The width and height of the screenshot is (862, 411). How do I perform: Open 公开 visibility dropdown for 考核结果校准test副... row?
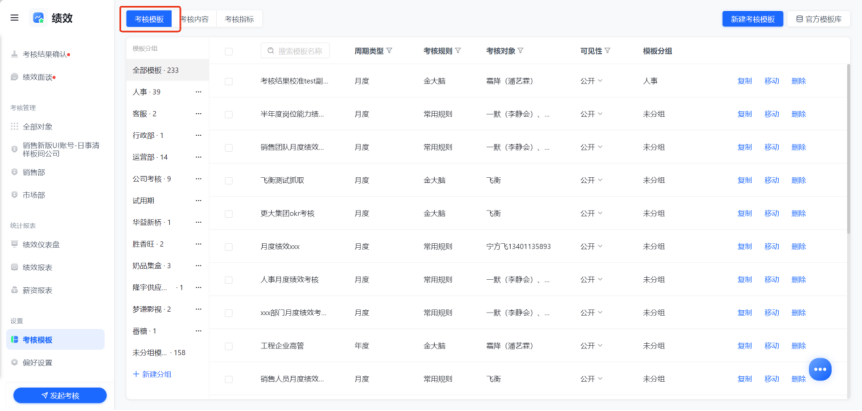coord(591,81)
